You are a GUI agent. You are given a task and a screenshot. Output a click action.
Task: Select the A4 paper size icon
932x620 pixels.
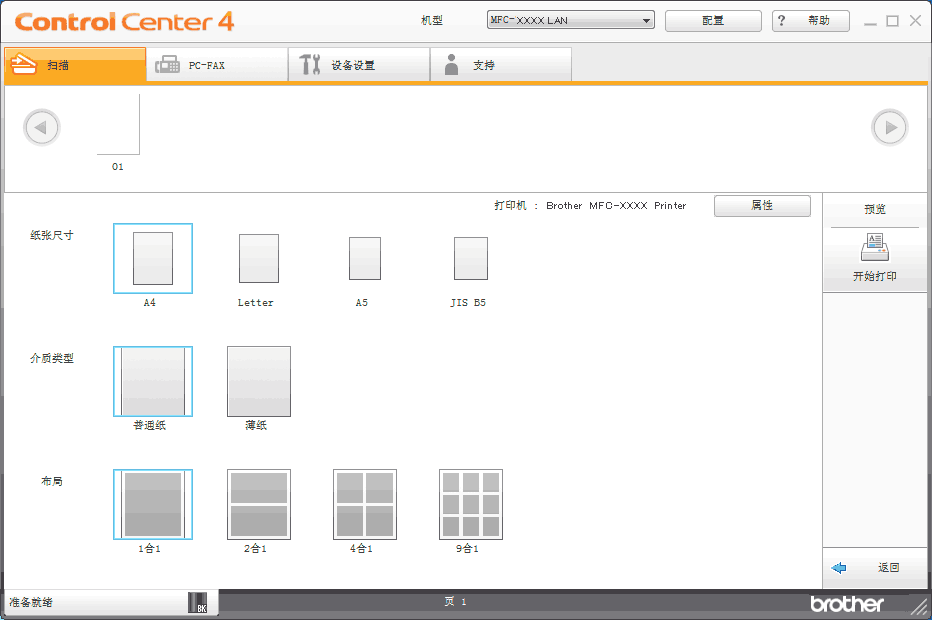(153, 259)
